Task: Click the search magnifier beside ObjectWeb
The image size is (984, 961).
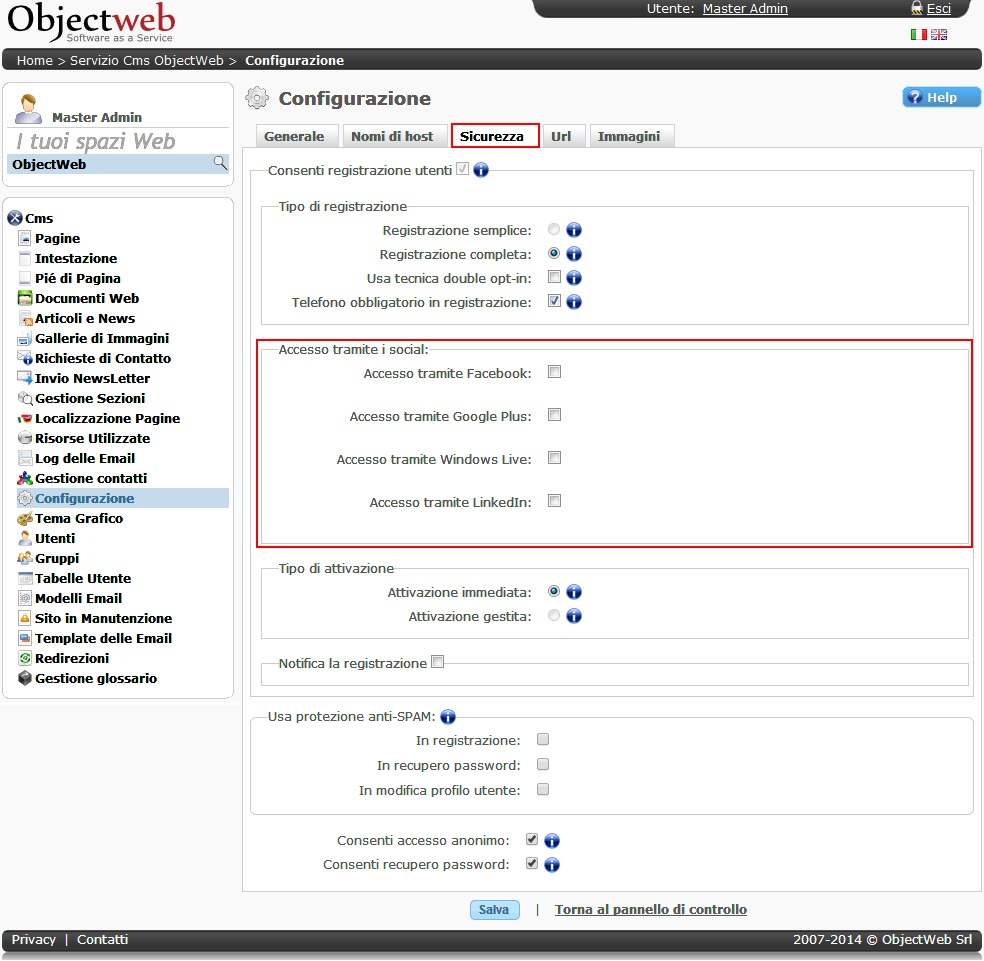Action: 220,162
